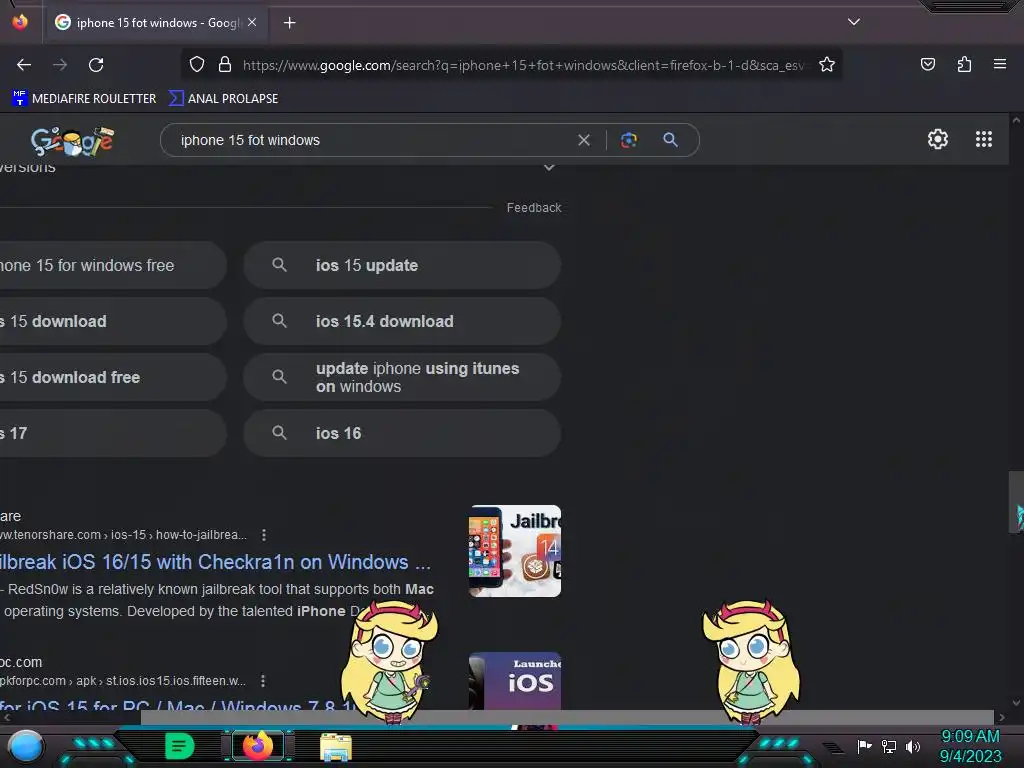
Task: Click the Google doodle logo
Action: coord(72,140)
